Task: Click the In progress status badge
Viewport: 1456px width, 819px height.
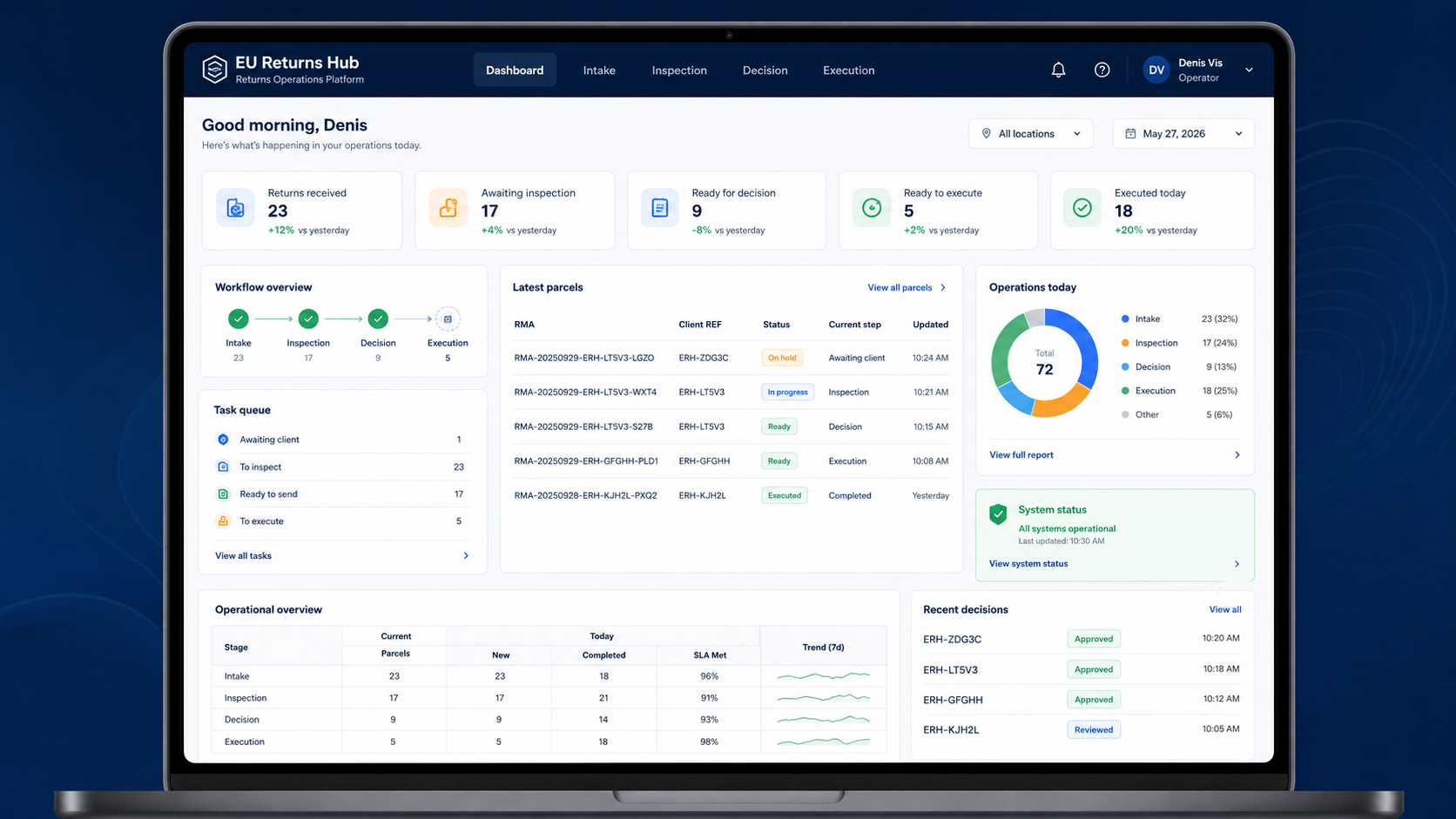Action: pos(787,392)
